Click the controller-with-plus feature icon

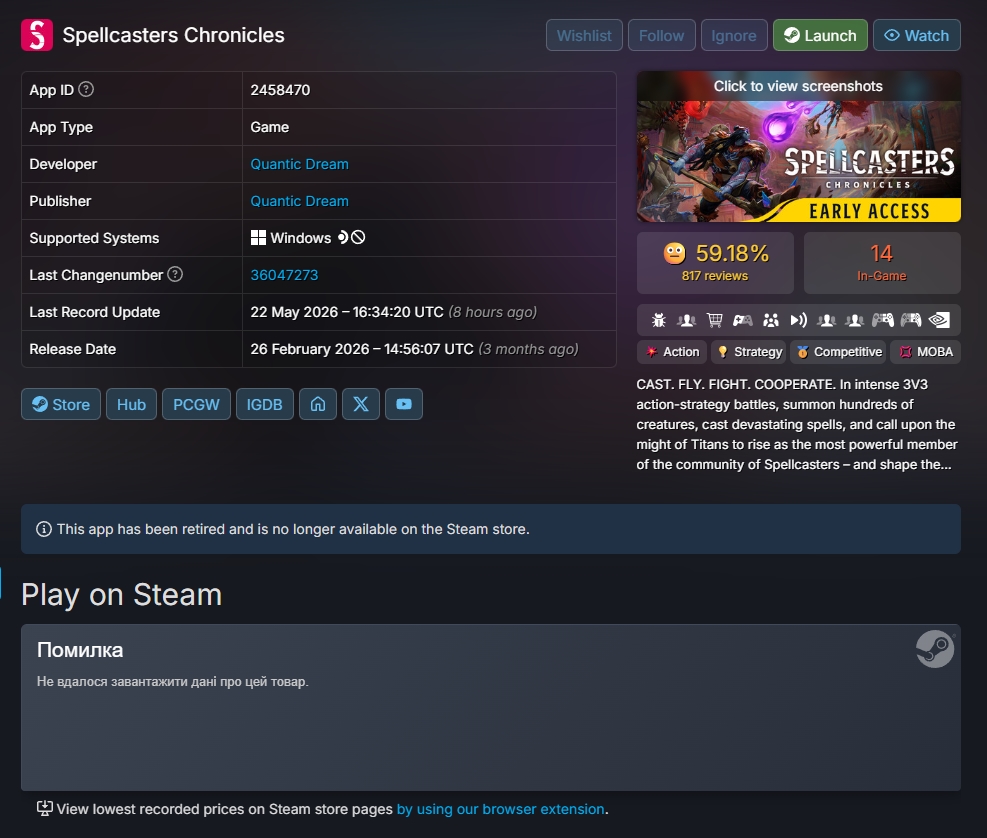[743, 320]
